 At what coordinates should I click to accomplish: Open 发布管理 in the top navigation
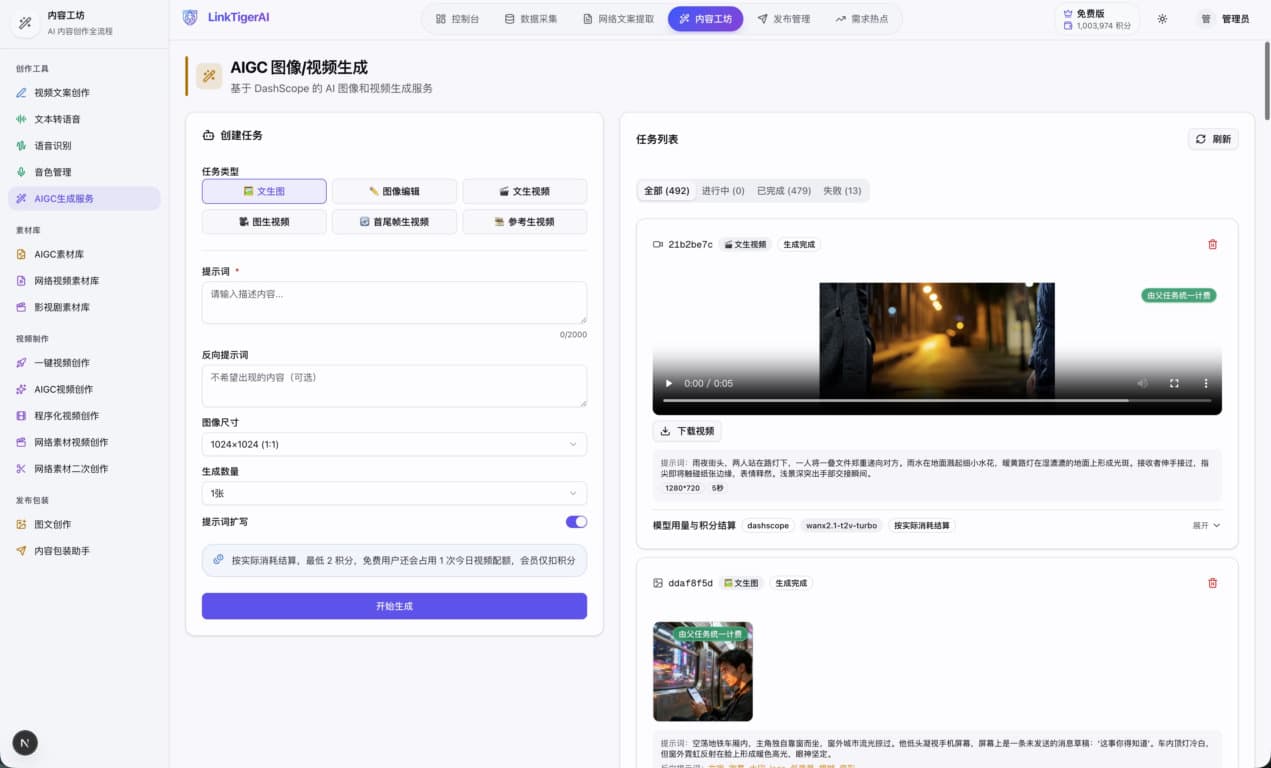click(x=783, y=19)
